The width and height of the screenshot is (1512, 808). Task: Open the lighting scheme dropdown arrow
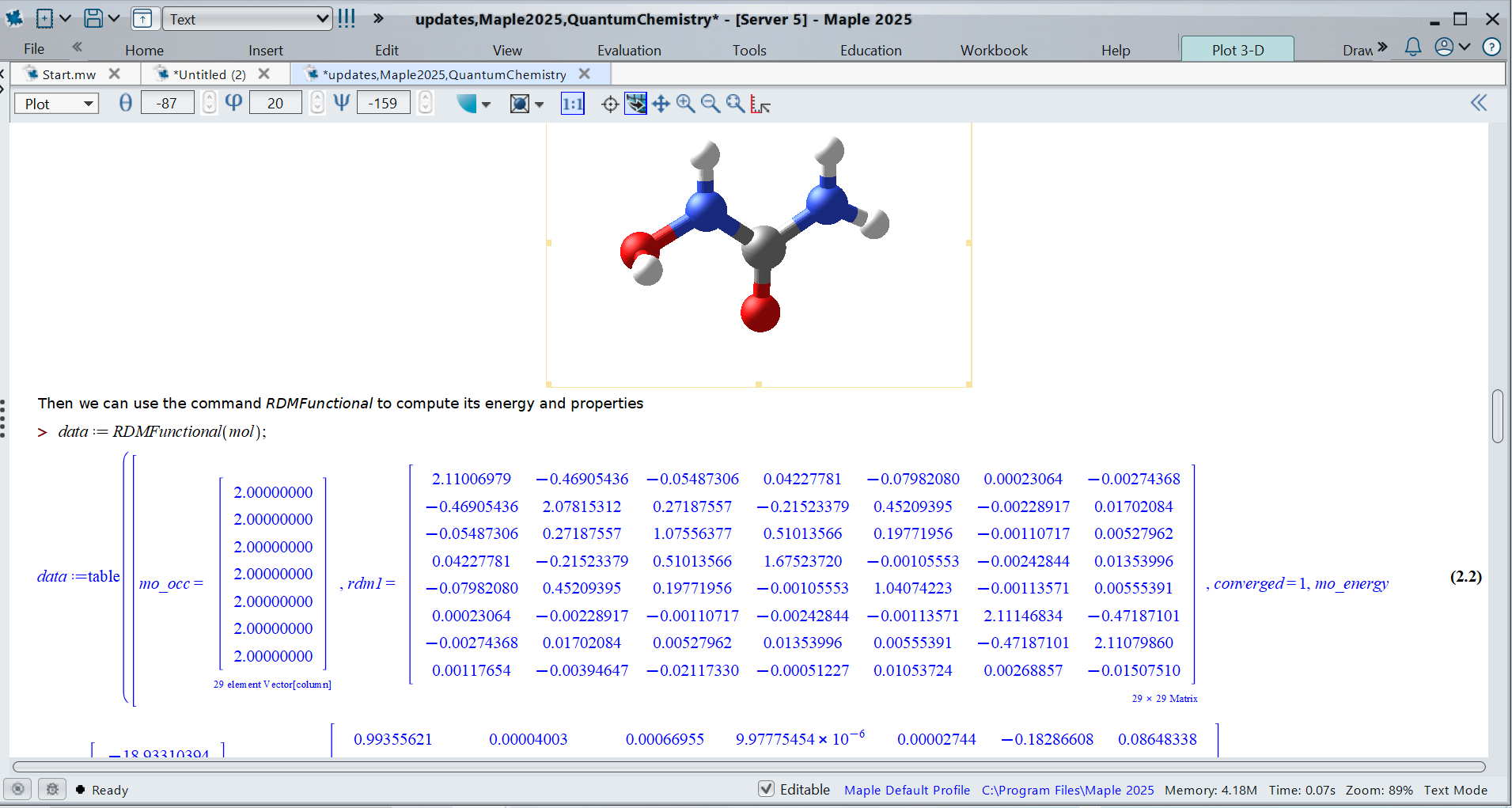click(x=484, y=103)
